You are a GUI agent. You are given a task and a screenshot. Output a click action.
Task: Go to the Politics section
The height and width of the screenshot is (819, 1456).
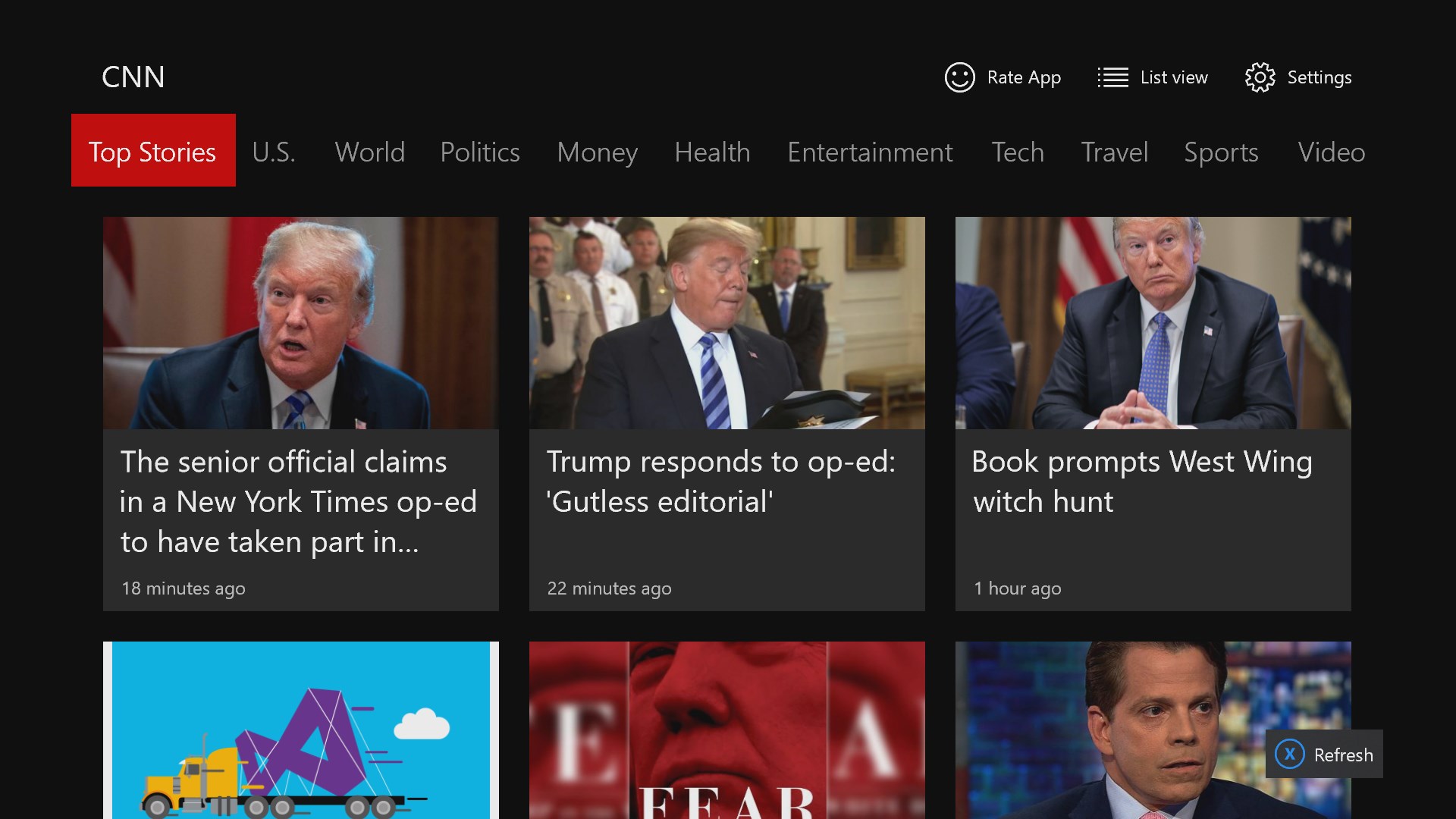point(480,152)
